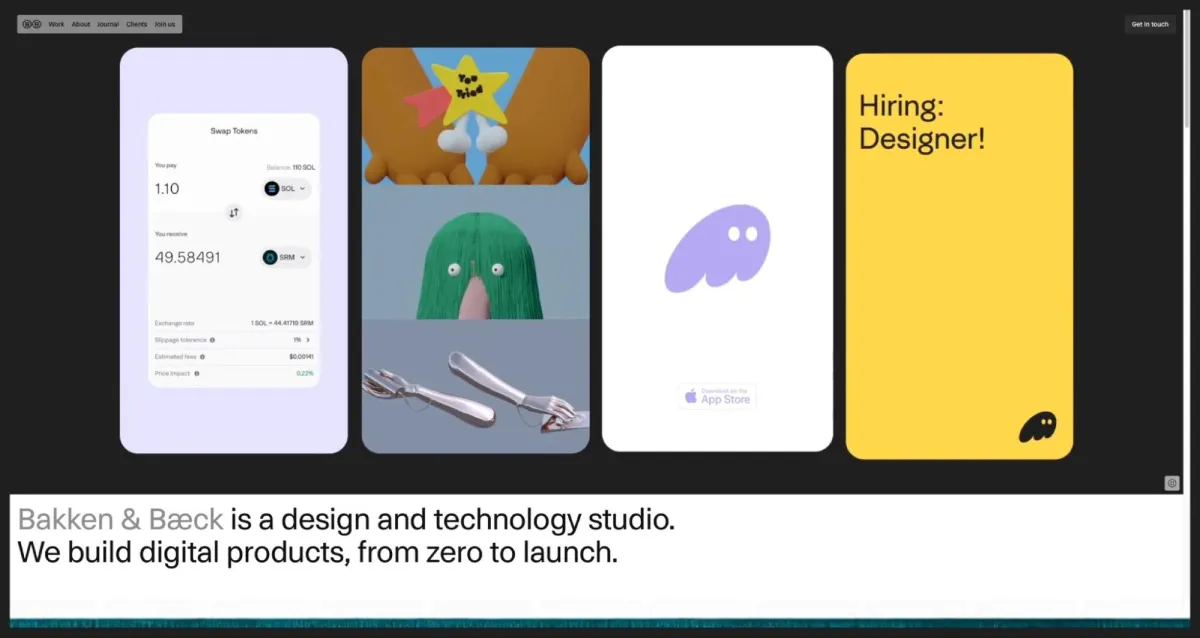Click the info icon beside Price impact

(x=196, y=373)
